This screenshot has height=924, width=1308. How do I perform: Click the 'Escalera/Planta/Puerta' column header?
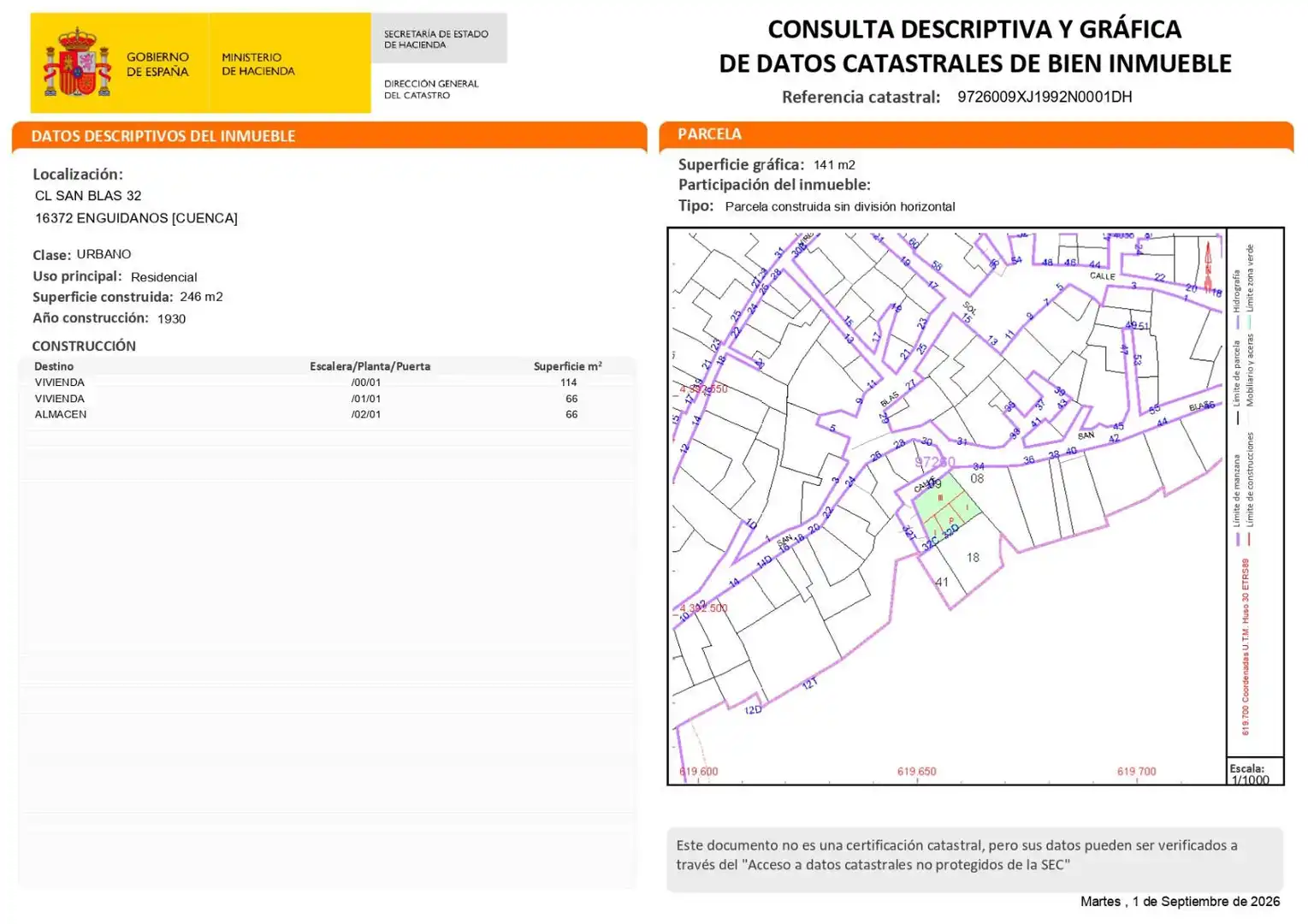[x=370, y=366]
